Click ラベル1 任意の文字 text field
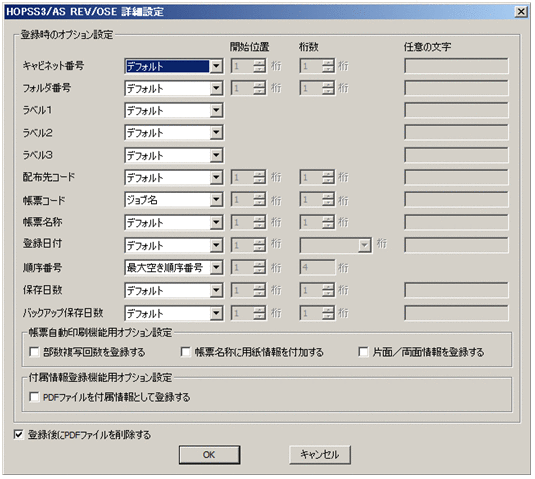Viewport: 535px width, 479px height. (456, 111)
